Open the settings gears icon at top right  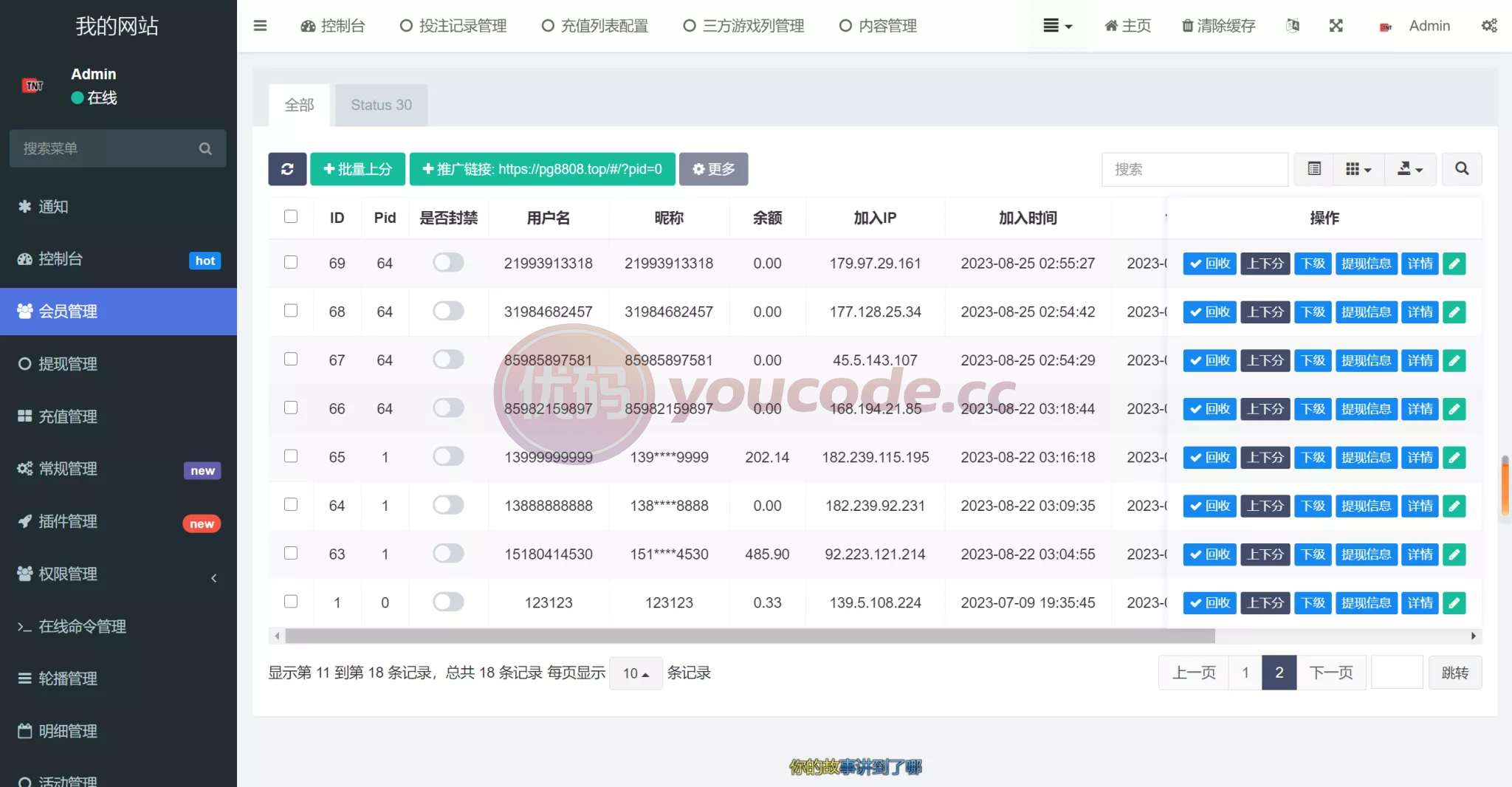click(1489, 26)
